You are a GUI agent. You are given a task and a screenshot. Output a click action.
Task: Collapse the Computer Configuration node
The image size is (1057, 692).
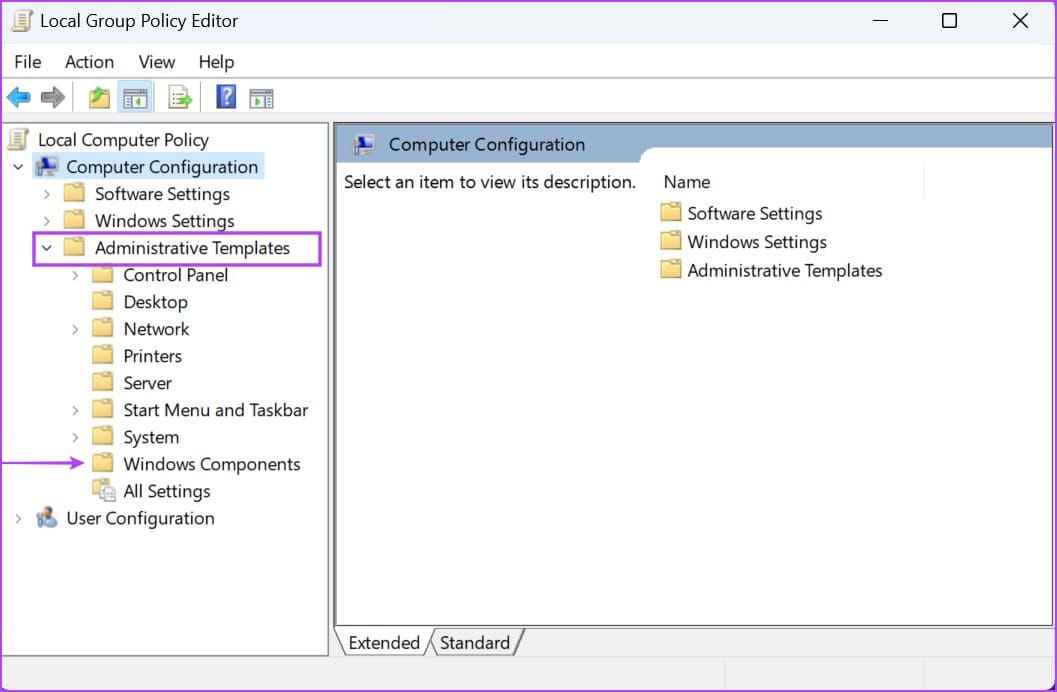click(18, 167)
